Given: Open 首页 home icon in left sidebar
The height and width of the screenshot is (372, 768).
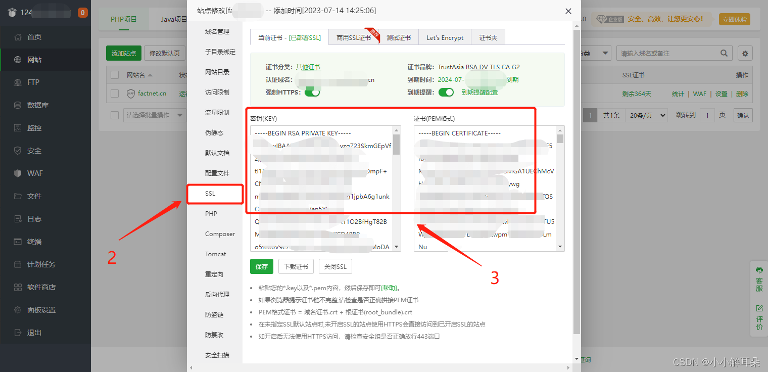Looking at the screenshot, I should [x=18, y=37].
